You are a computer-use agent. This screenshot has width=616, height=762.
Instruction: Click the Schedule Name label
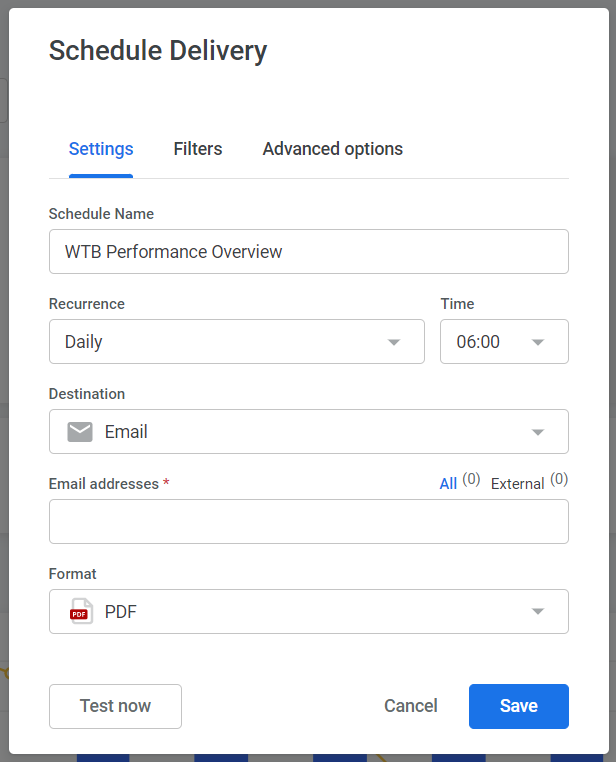pyautogui.click(x=102, y=214)
